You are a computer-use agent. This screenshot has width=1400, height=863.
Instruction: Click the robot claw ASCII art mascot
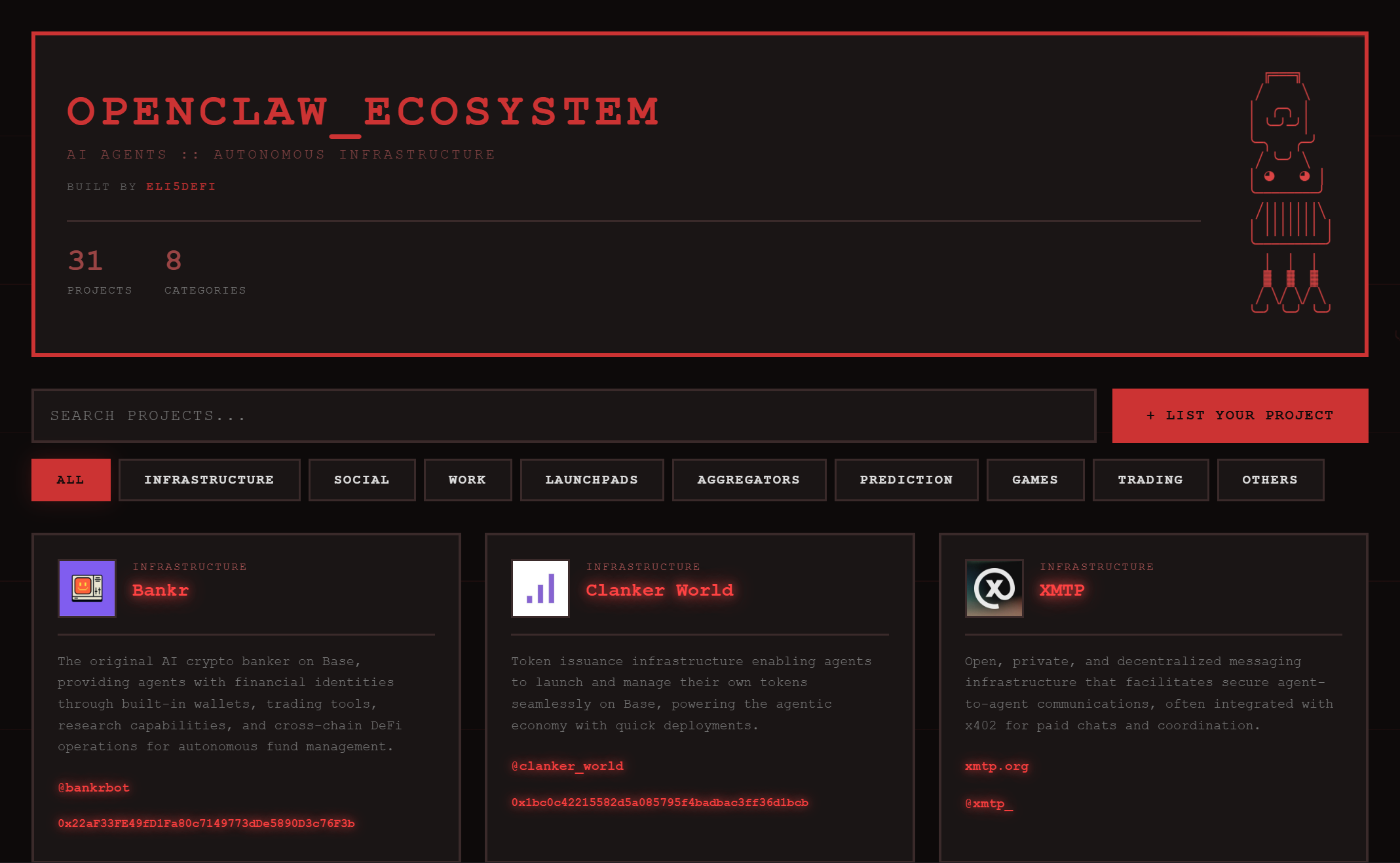tap(1289, 193)
